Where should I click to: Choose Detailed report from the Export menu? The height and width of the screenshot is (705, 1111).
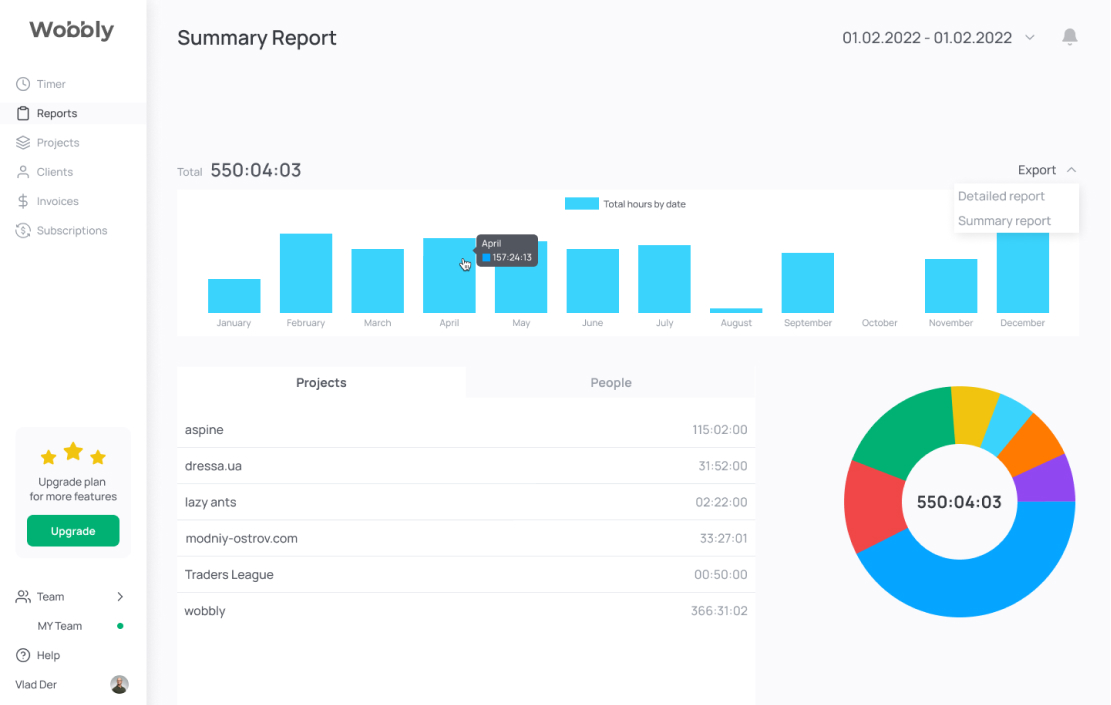(x=1001, y=196)
